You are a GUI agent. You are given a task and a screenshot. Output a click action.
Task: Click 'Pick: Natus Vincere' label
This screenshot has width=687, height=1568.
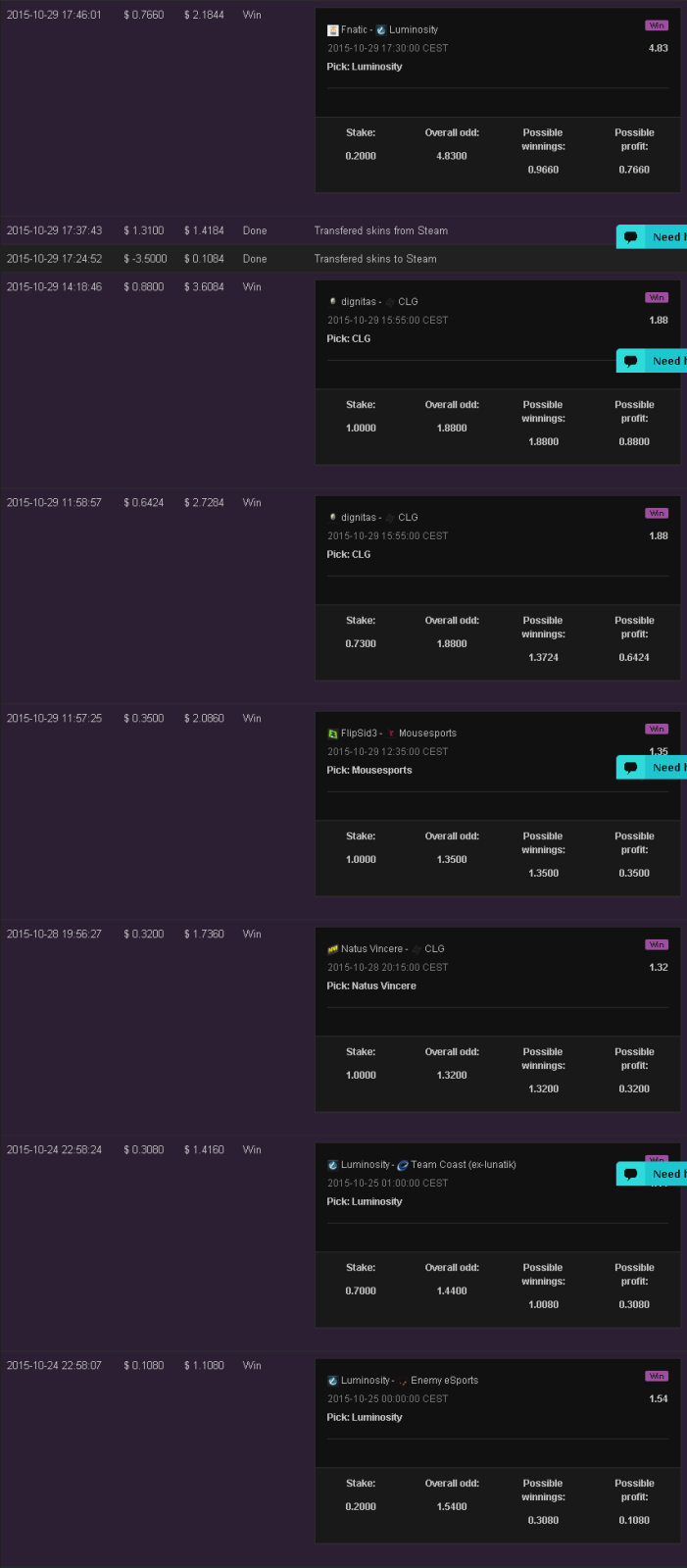[x=371, y=986]
